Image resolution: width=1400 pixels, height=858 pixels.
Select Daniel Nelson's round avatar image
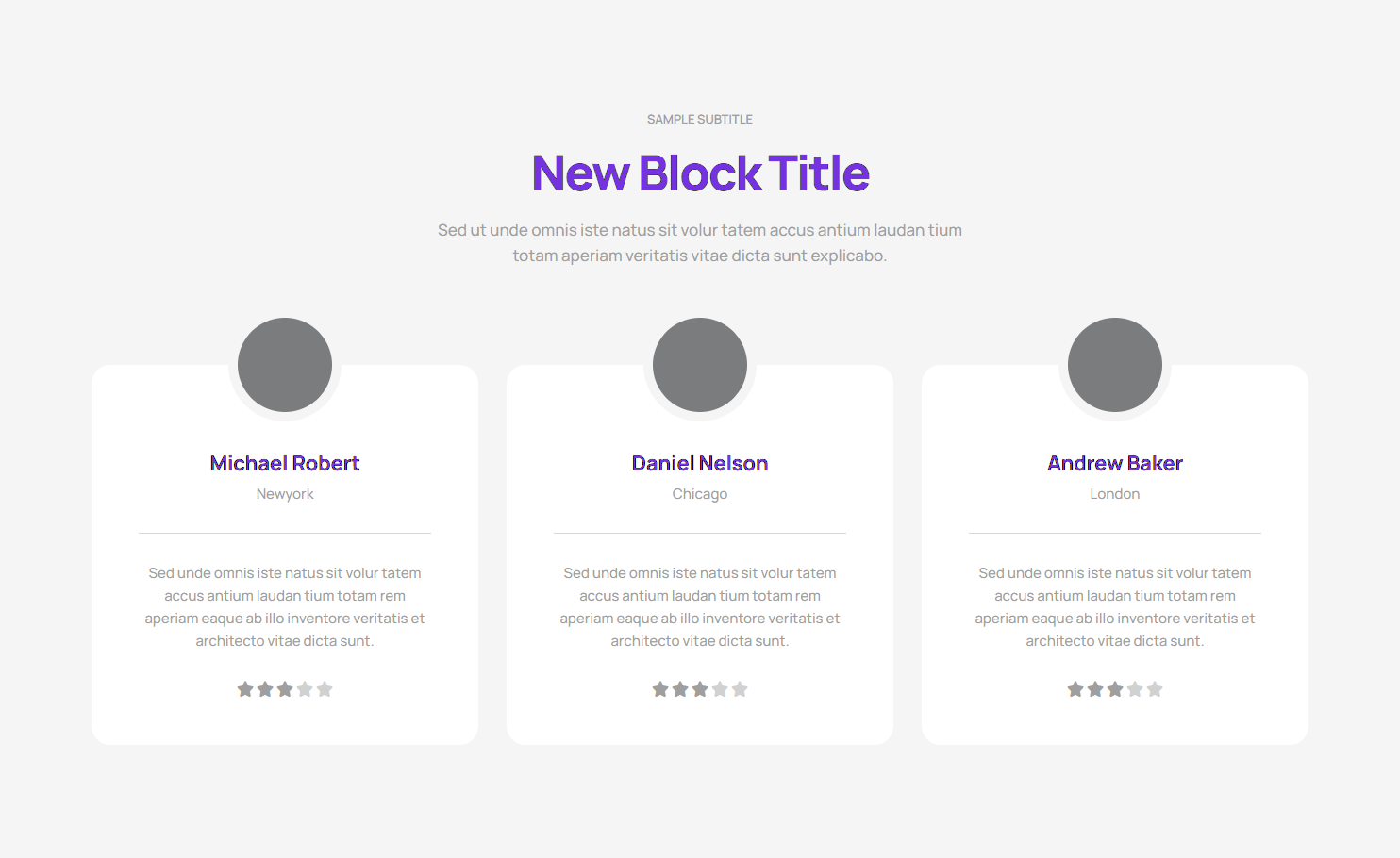[700, 365]
